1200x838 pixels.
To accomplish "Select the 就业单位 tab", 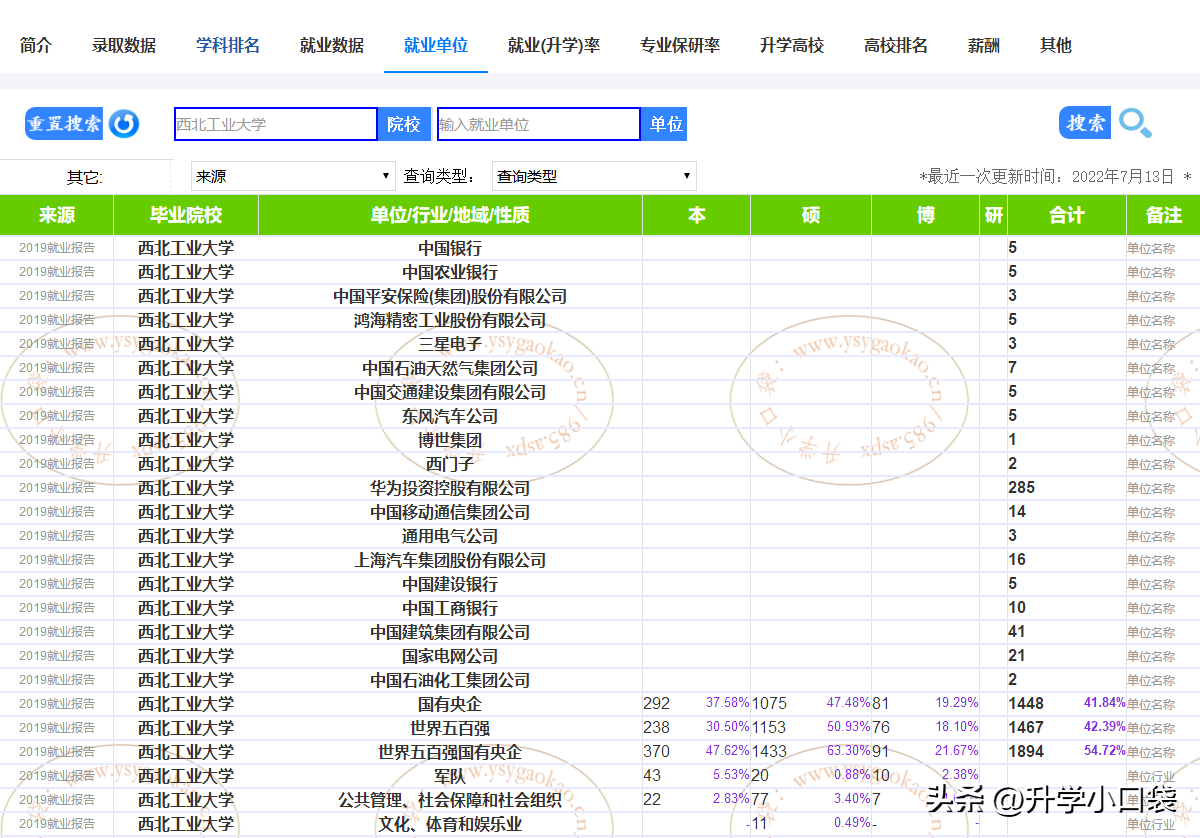I will [x=436, y=45].
